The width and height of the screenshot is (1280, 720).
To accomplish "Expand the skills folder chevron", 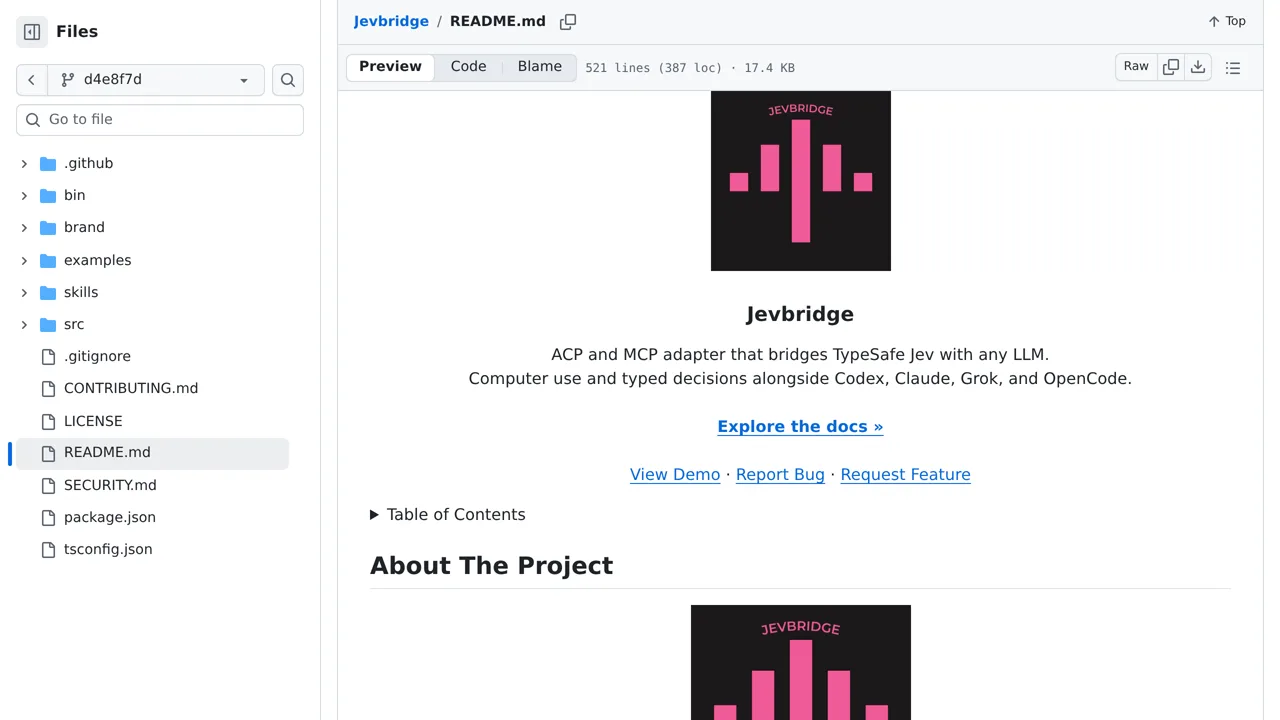I will click(24, 292).
